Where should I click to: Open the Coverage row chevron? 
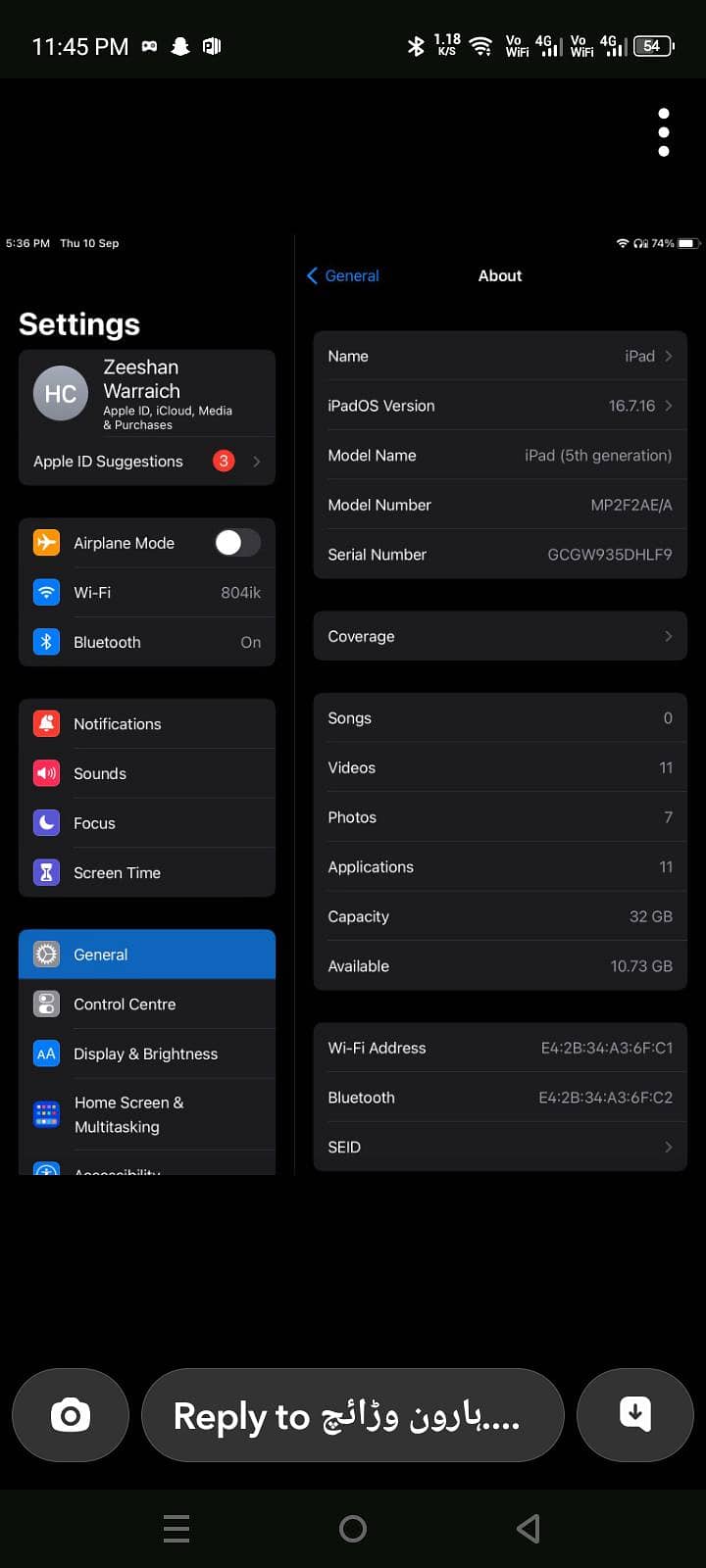click(669, 636)
